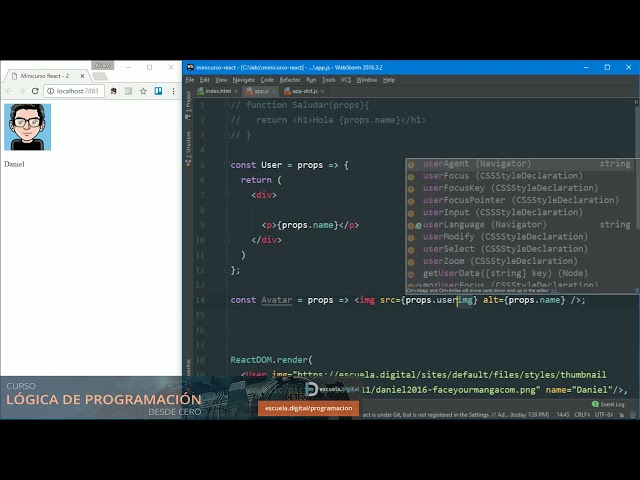Open the Structure tool window sidebar button

(188, 148)
